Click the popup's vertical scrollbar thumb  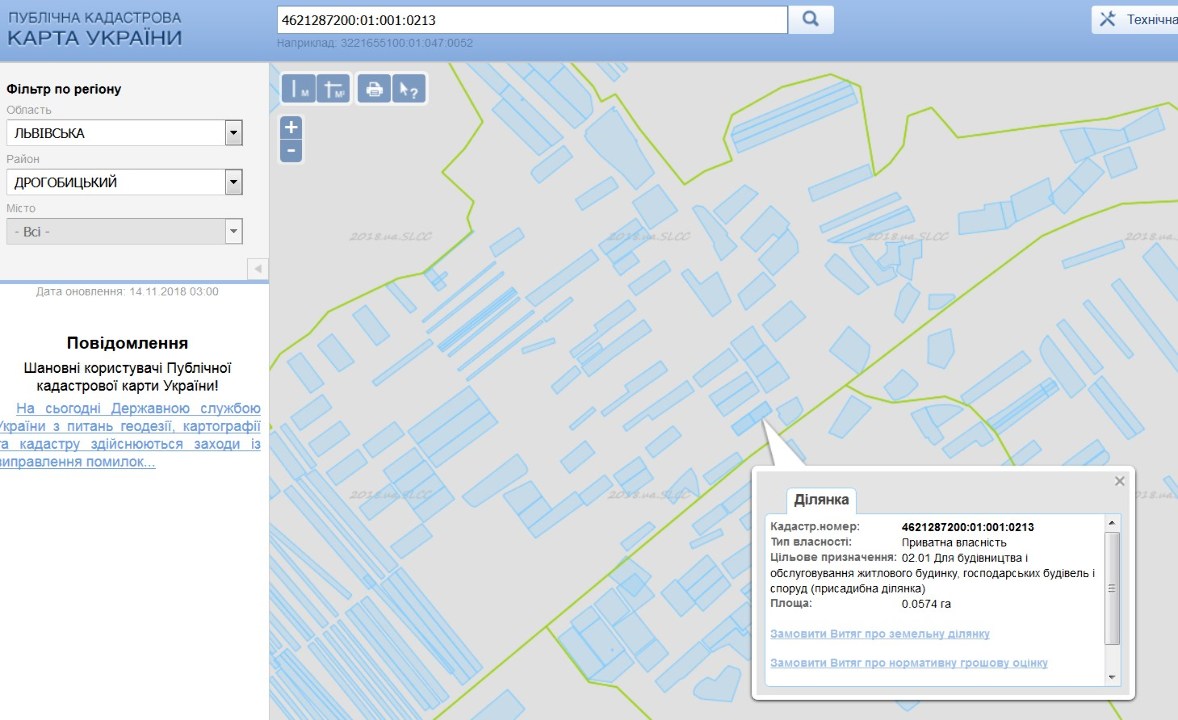point(1112,588)
